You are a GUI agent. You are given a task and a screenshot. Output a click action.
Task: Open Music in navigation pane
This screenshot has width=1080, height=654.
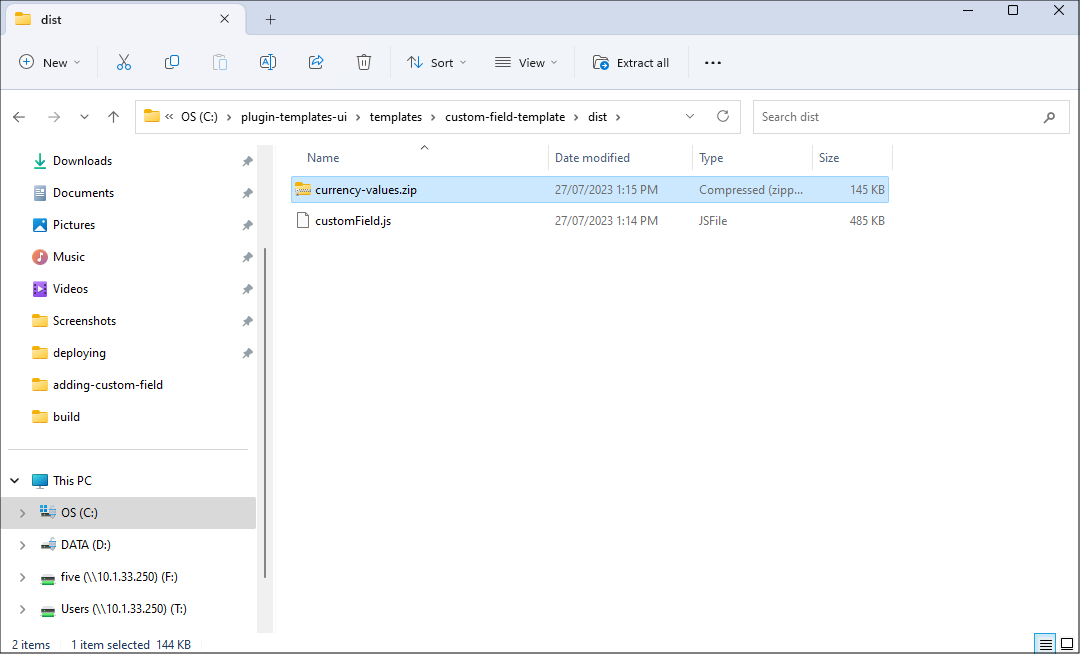[x=69, y=257]
